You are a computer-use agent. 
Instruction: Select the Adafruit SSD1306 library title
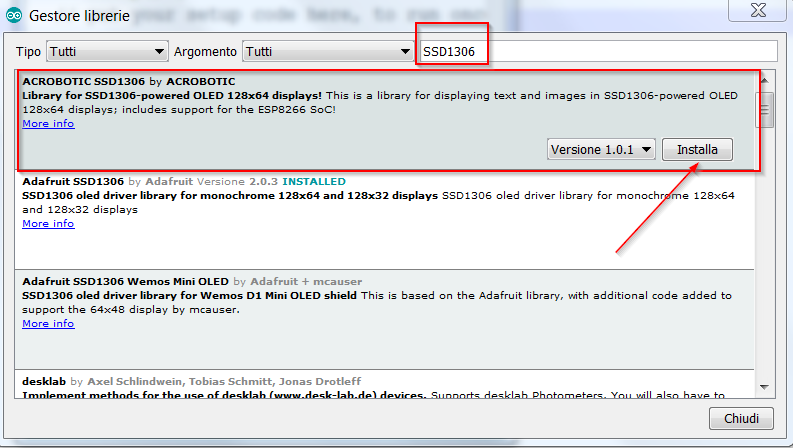(x=73, y=182)
